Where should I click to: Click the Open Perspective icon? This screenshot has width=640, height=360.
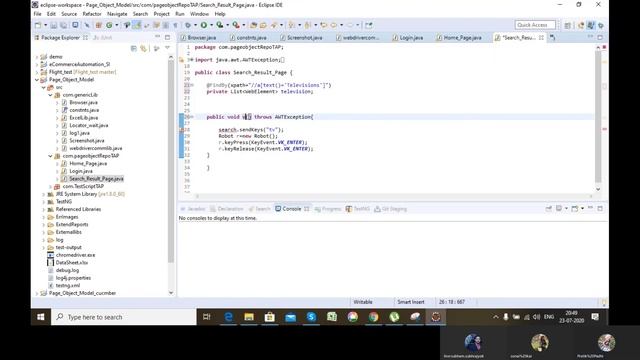pyautogui.click(x=568, y=25)
